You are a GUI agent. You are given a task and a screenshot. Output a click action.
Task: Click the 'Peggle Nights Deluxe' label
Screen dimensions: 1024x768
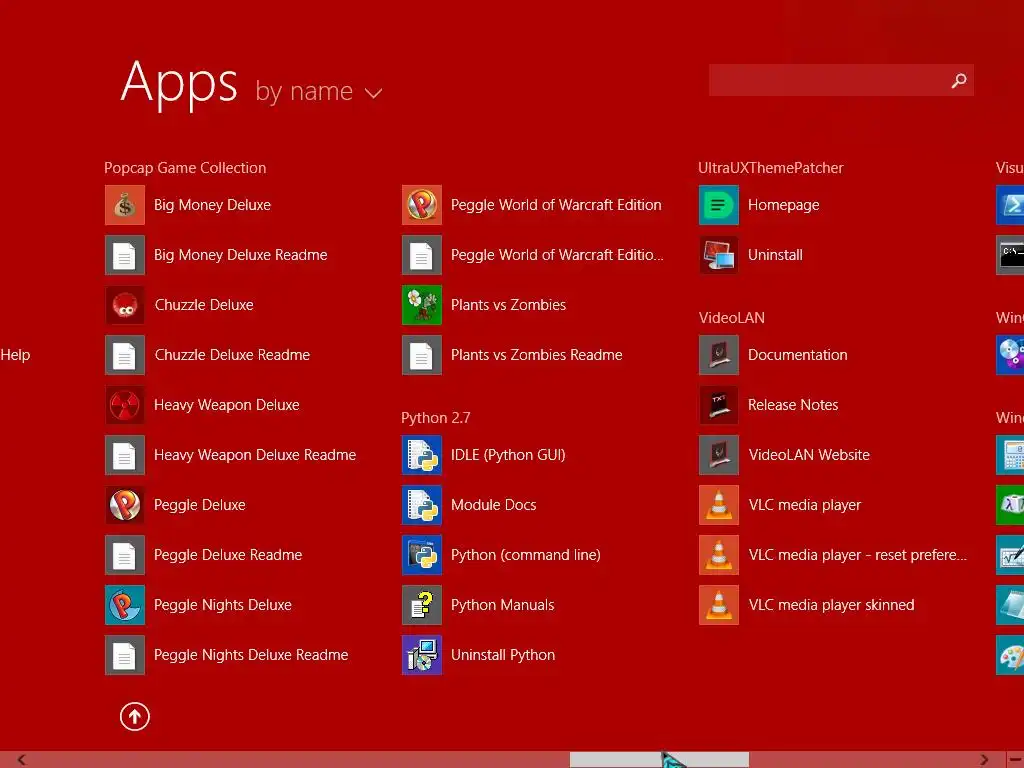click(223, 605)
